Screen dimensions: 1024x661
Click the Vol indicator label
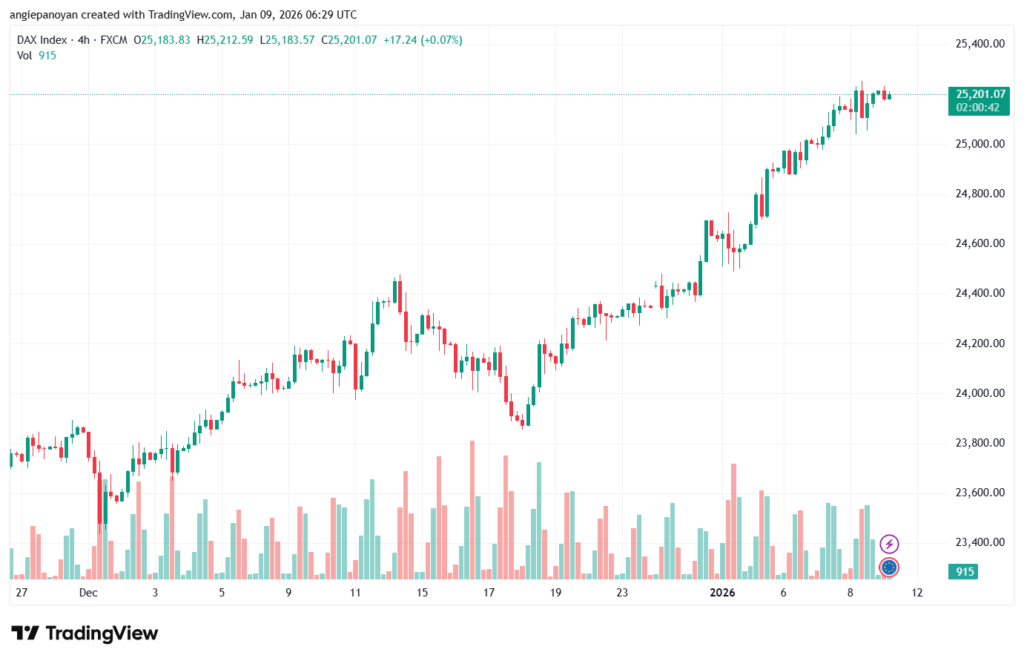click(25, 55)
